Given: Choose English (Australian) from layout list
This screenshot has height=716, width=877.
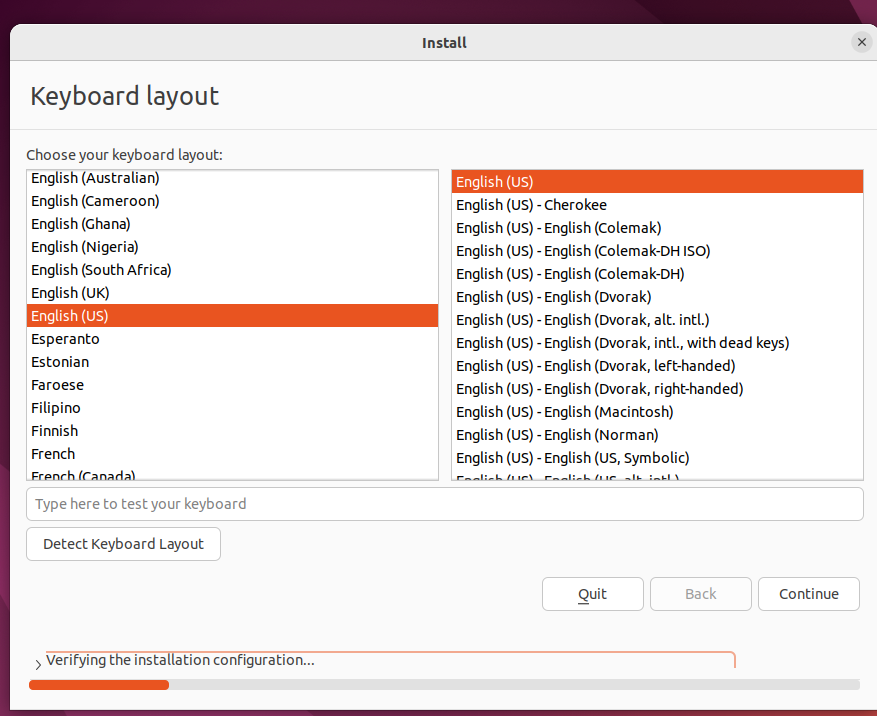Looking at the screenshot, I should (95, 178).
